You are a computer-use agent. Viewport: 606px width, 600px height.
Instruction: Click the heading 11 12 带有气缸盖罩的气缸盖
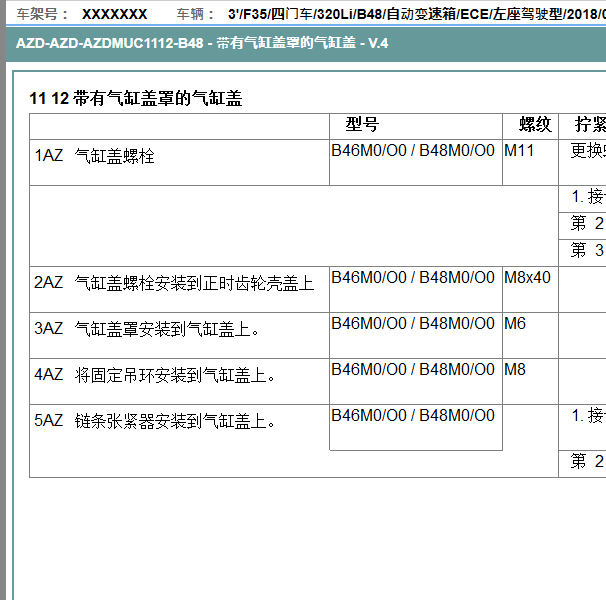[x=136, y=98]
